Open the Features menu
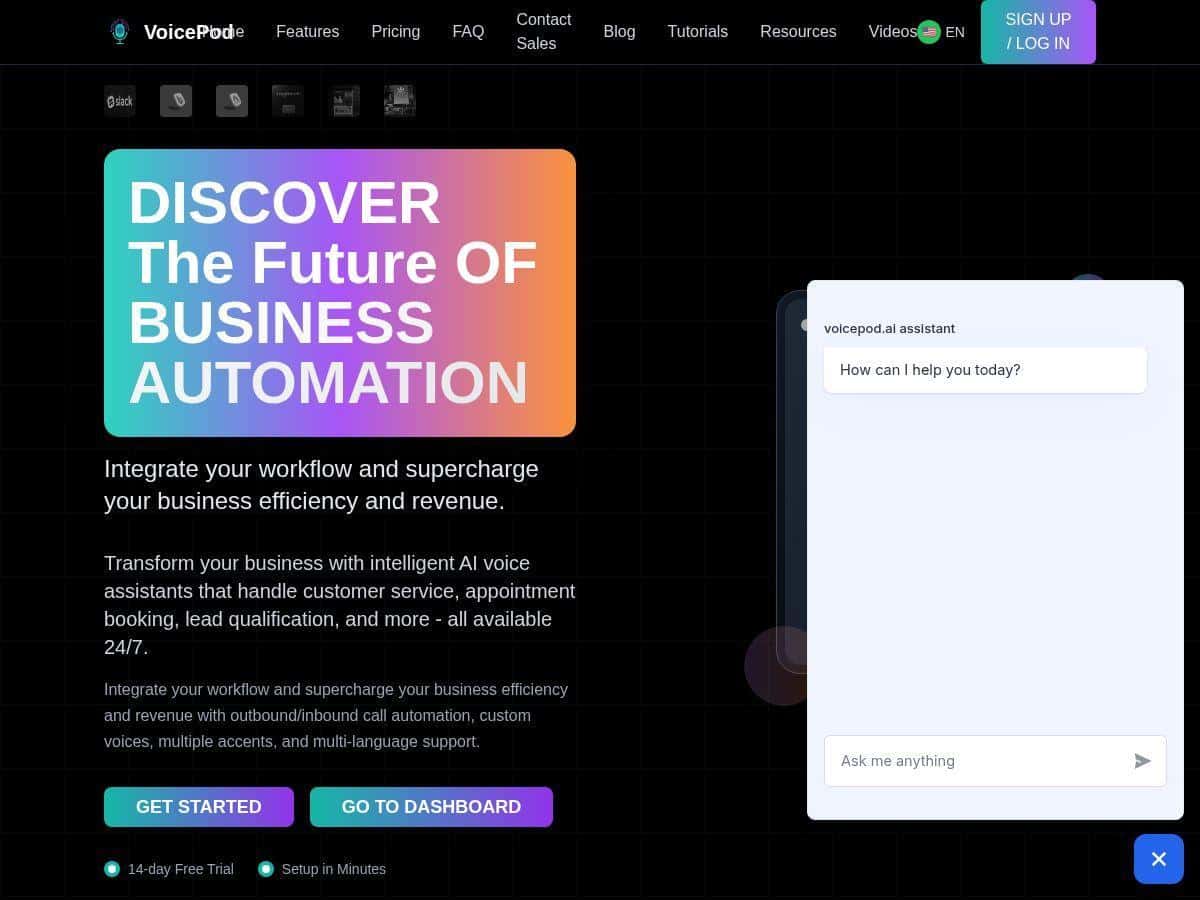 click(x=307, y=31)
